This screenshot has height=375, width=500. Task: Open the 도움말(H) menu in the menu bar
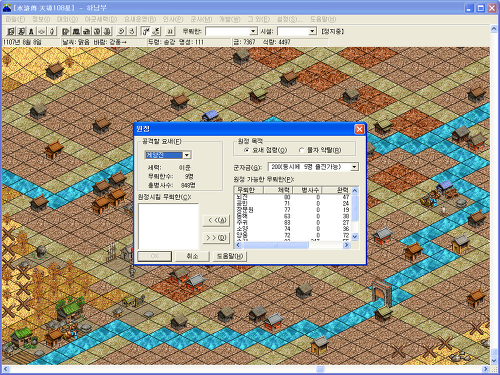pyautogui.click(x=323, y=19)
